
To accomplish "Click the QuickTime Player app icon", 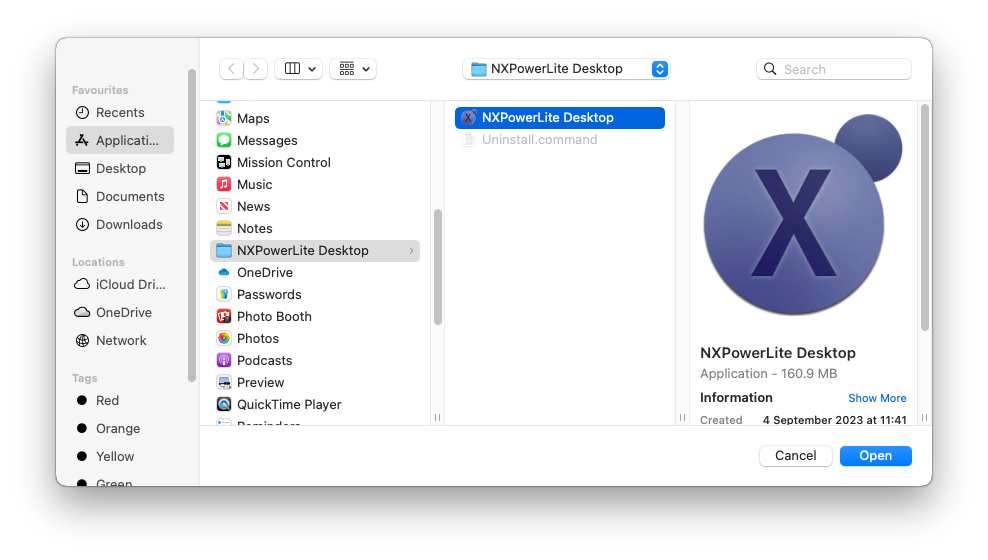I will (x=224, y=404).
